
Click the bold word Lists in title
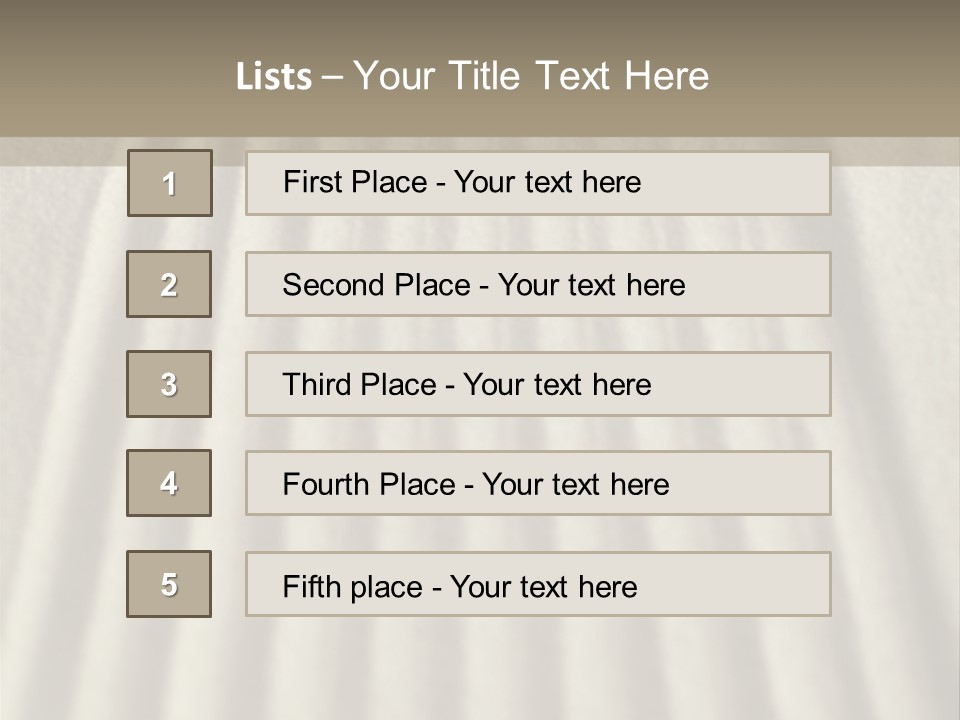click(274, 77)
